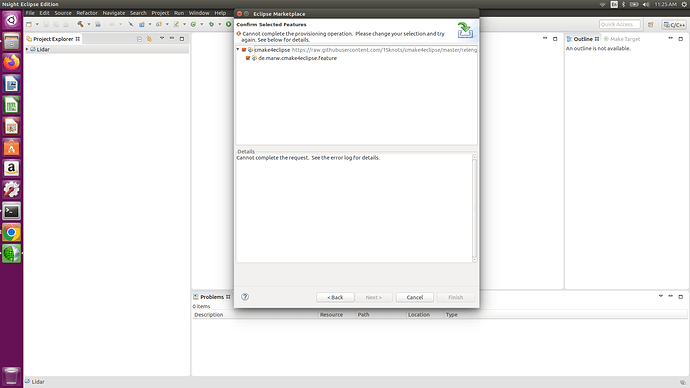Click the battery indicator in top bar

(634, 4)
